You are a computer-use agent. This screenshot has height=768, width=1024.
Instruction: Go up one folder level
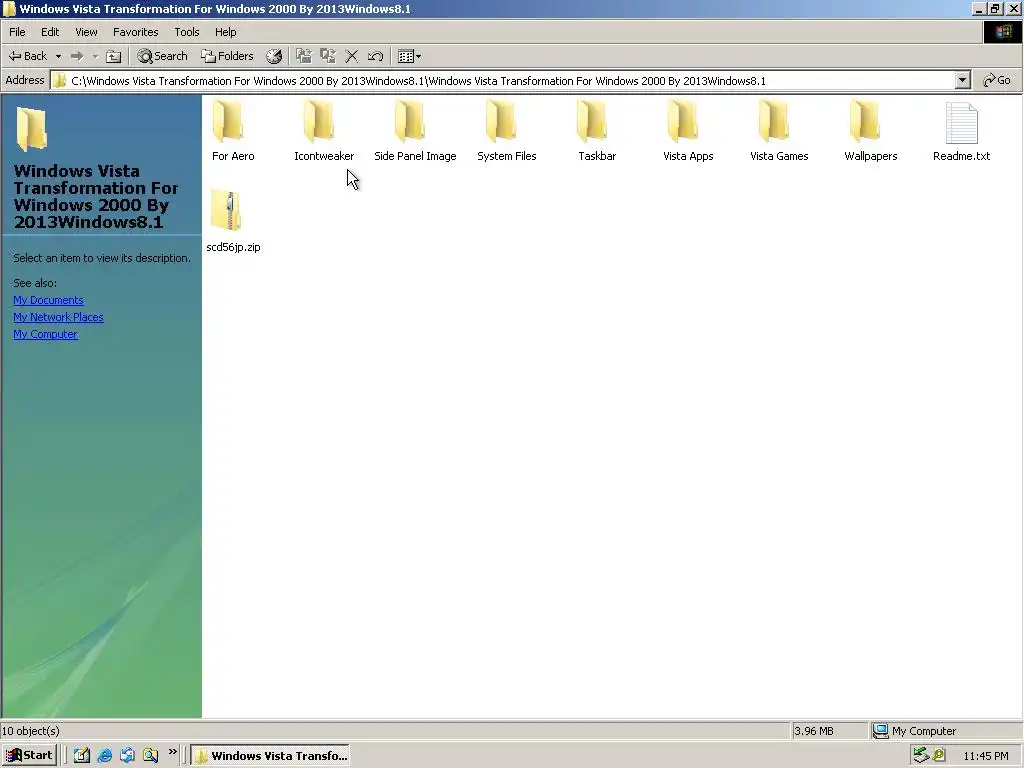pos(114,56)
